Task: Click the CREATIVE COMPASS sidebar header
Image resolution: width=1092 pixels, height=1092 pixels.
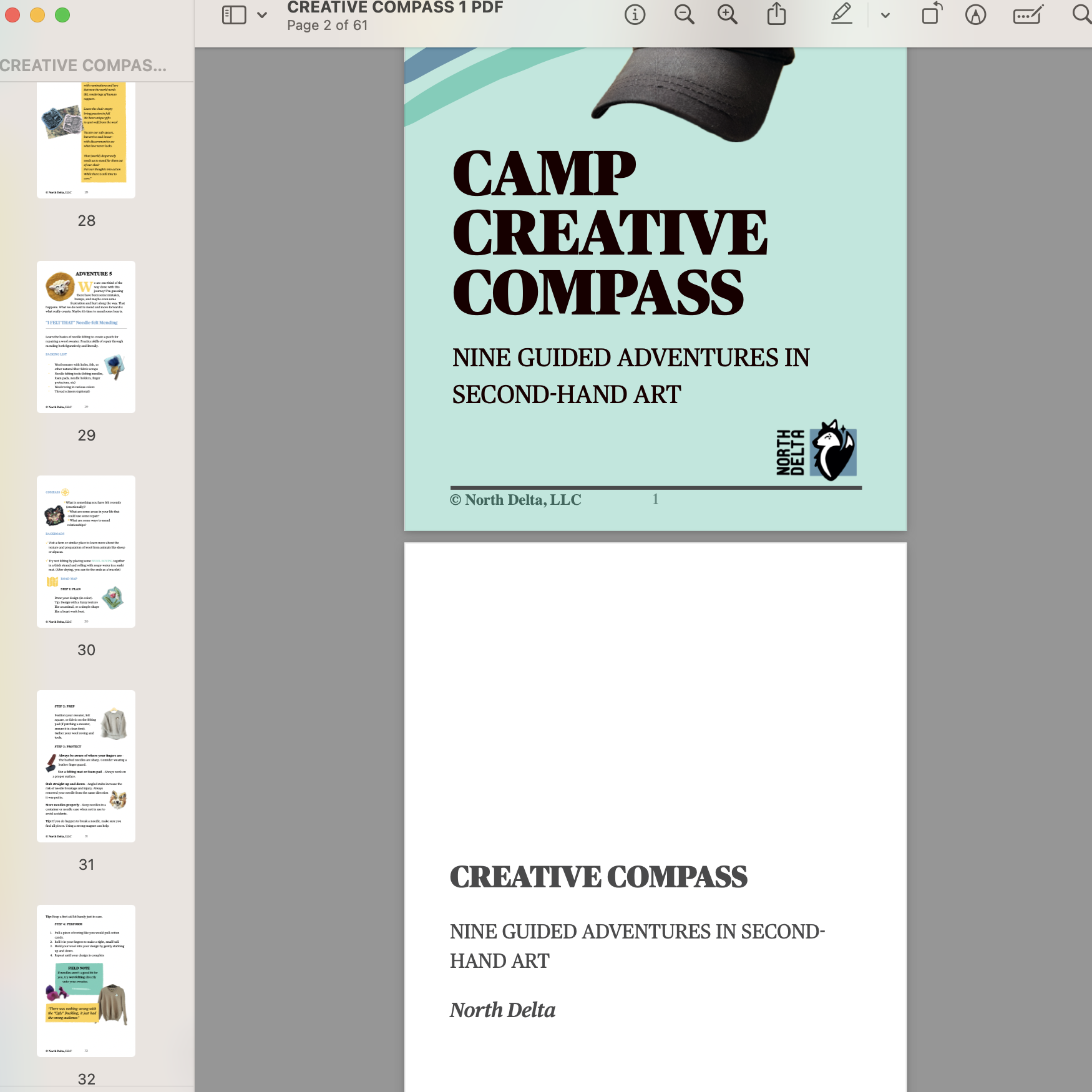Action: pos(84,66)
